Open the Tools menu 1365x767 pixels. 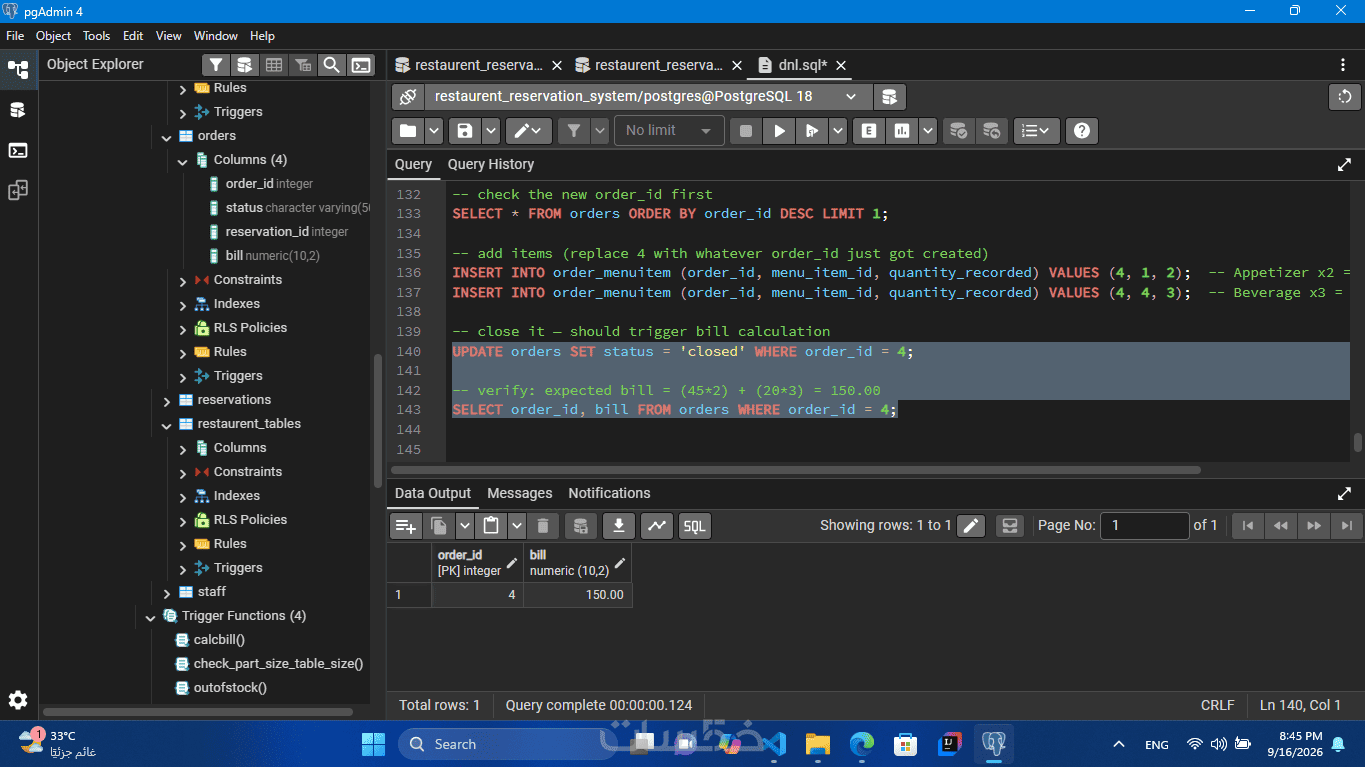tap(96, 35)
